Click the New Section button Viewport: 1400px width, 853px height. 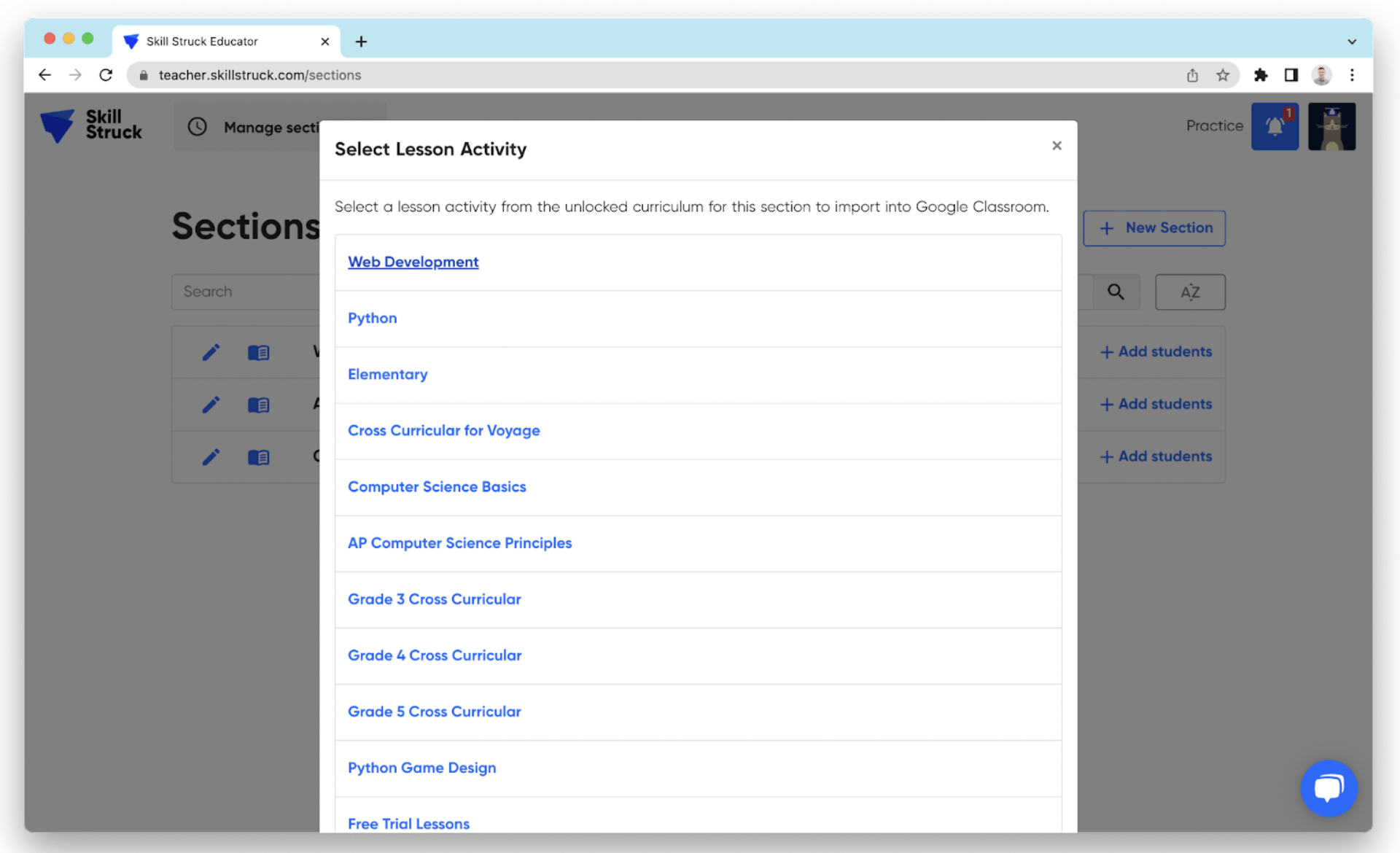(1154, 227)
